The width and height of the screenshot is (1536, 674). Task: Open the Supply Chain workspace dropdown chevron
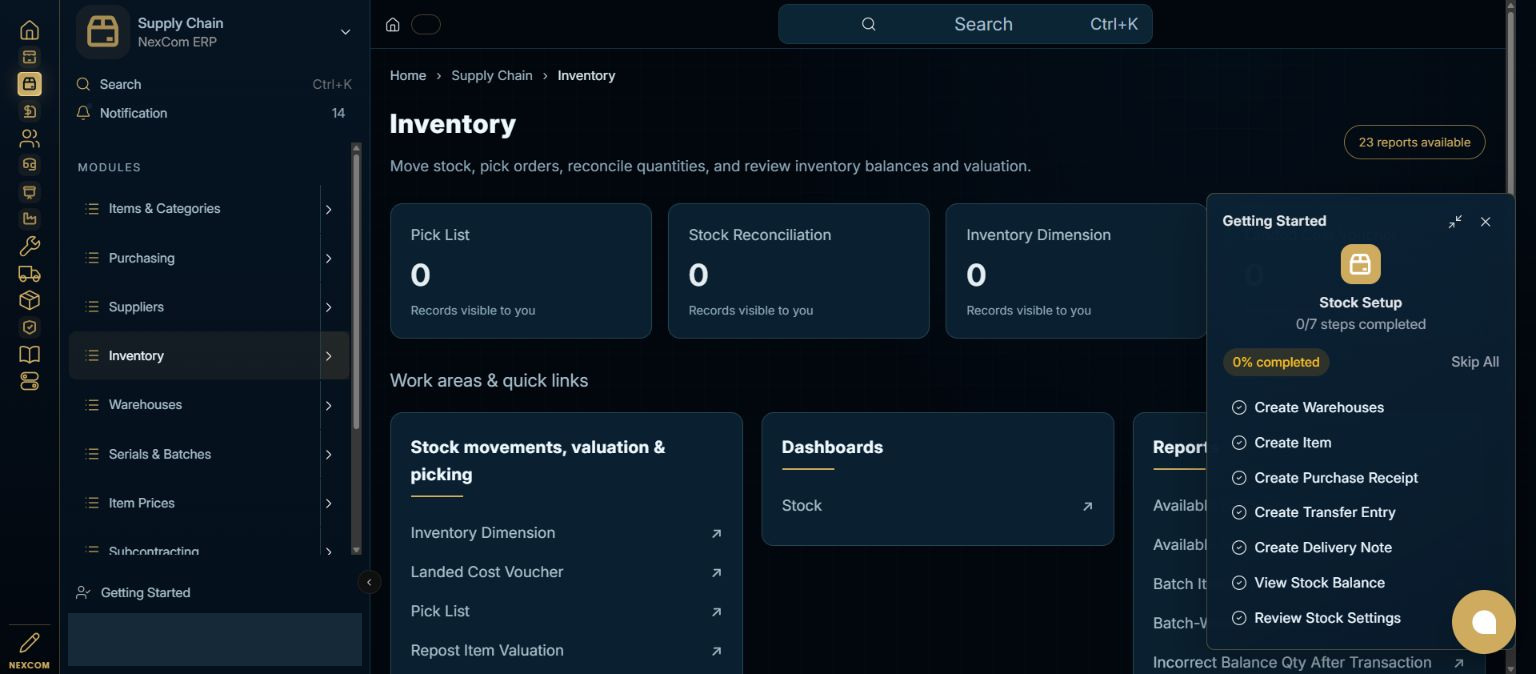point(345,32)
